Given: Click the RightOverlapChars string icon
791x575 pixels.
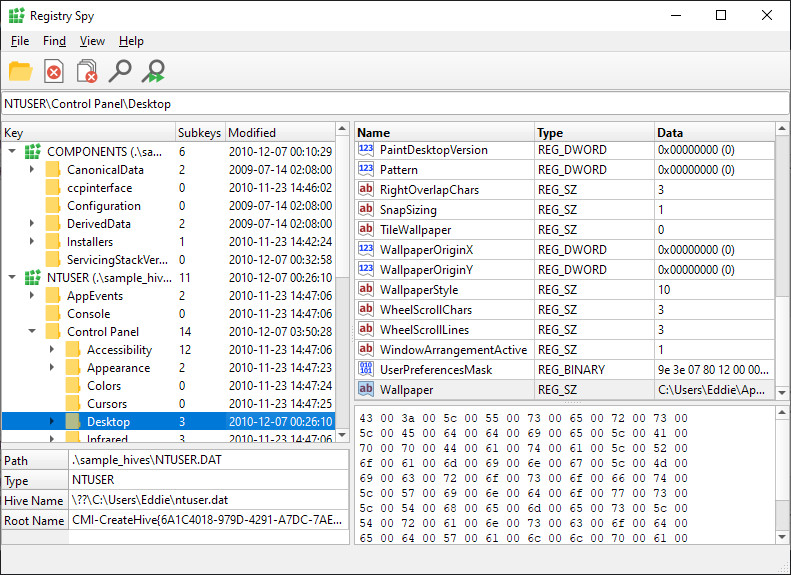Looking at the screenshot, I should click(366, 190).
